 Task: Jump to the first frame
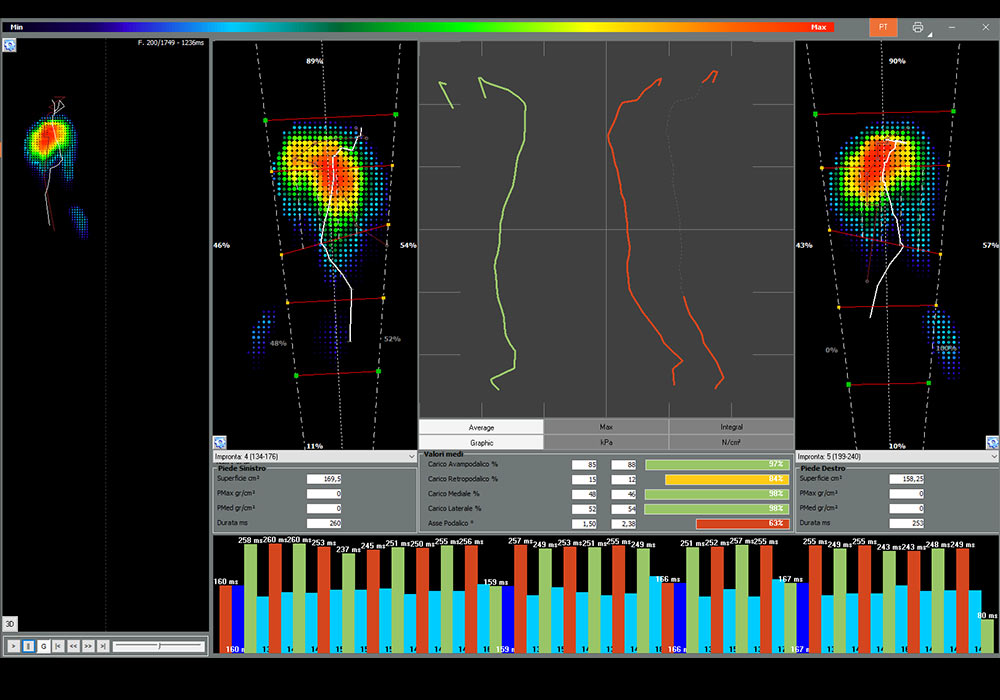click(x=58, y=646)
